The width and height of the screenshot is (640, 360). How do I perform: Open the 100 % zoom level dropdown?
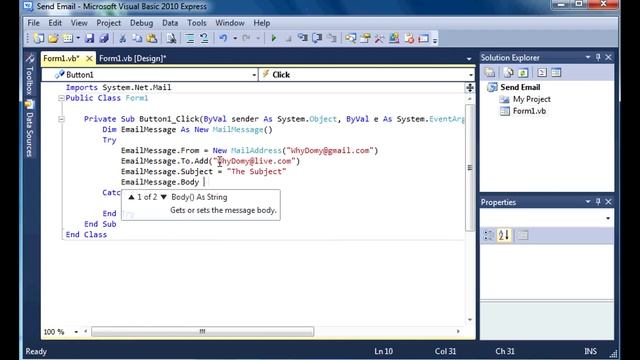pyautogui.click(x=76, y=332)
